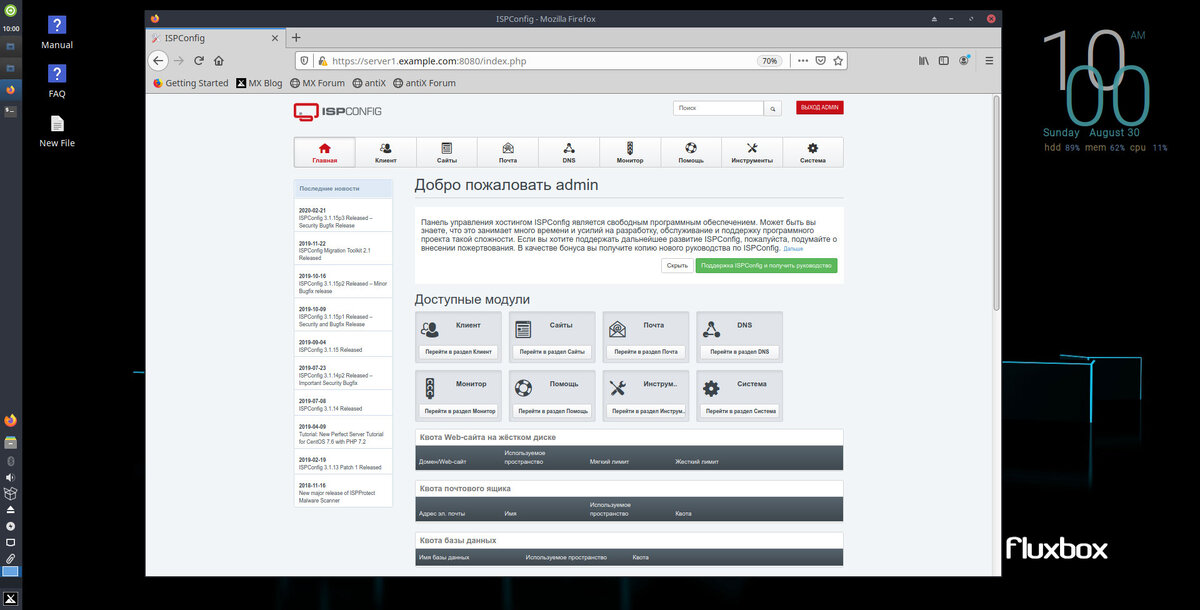Open file manager icon in left dock
Viewport: 1200px width, 610px height.
pyautogui.click(x=11, y=442)
